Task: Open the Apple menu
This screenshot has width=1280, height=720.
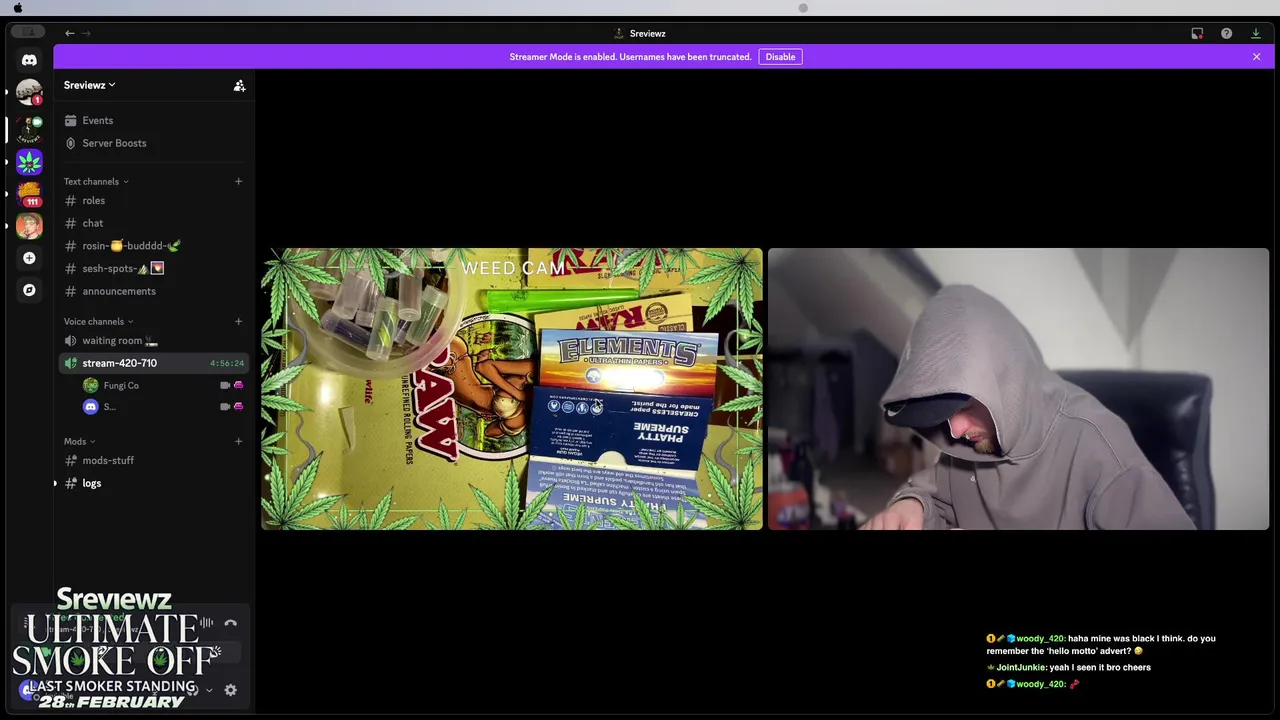Action: (18, 8)
